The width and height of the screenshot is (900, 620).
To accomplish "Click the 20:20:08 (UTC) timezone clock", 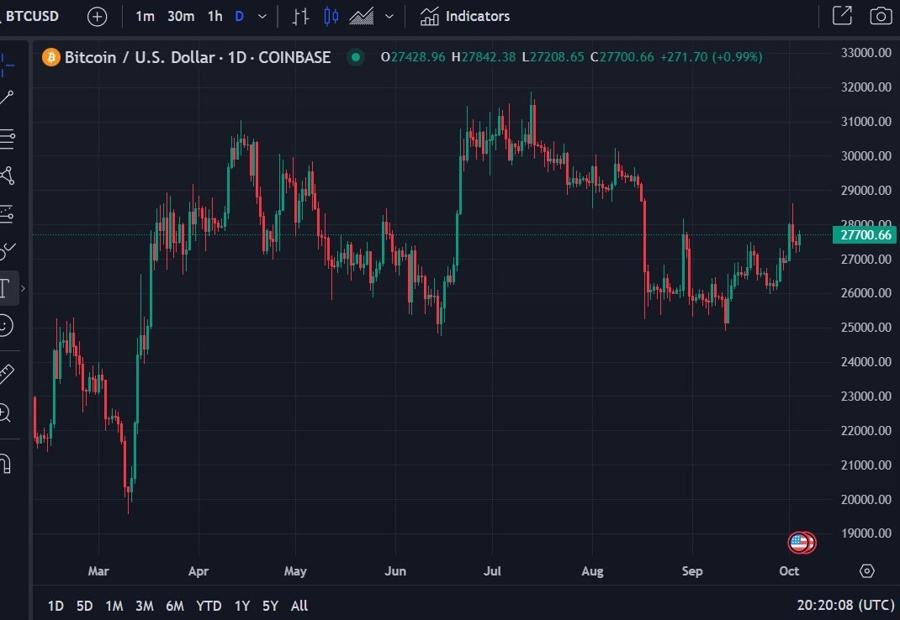I will click(845, 605).
